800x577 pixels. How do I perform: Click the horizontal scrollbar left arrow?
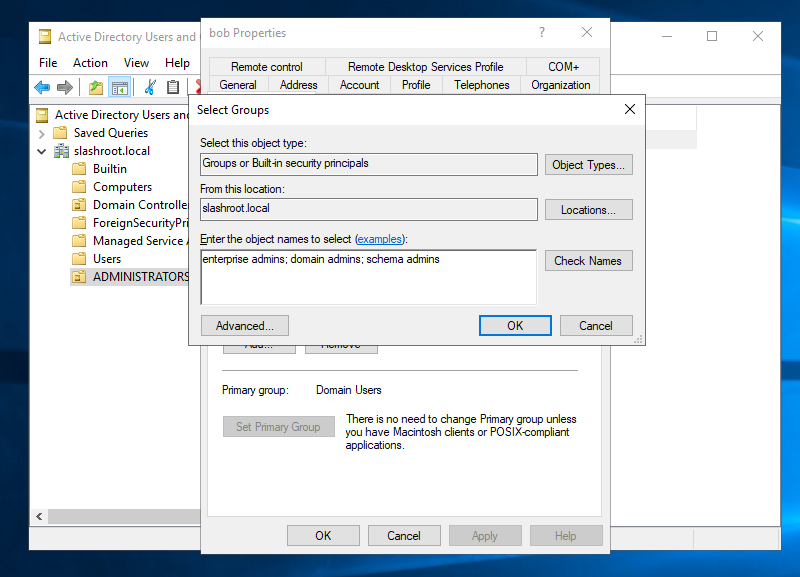[x=40, y=517]
